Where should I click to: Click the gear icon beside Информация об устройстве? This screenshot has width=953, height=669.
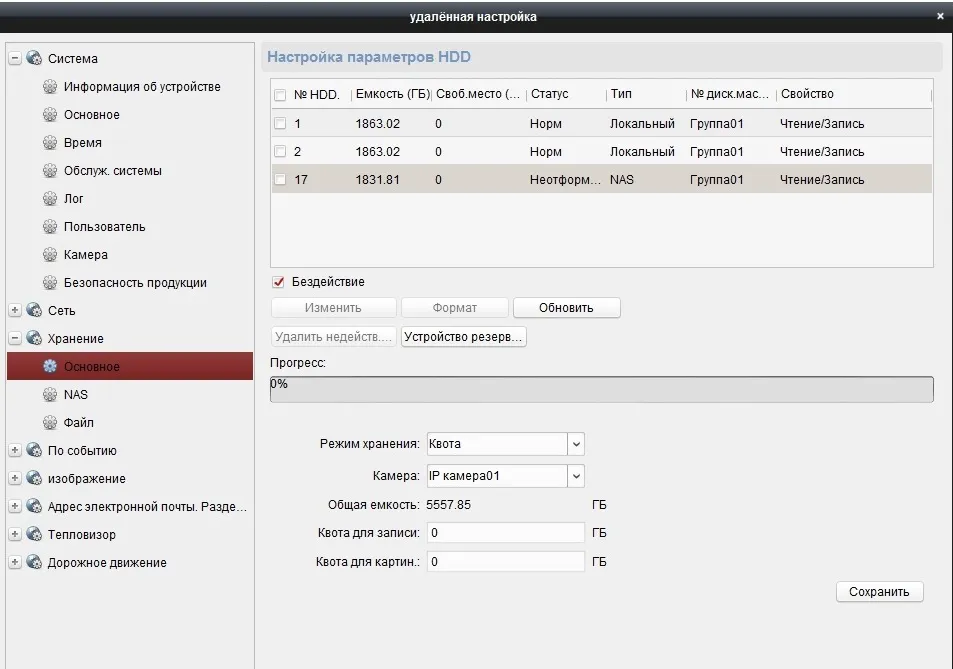click(x=50, y=87)
